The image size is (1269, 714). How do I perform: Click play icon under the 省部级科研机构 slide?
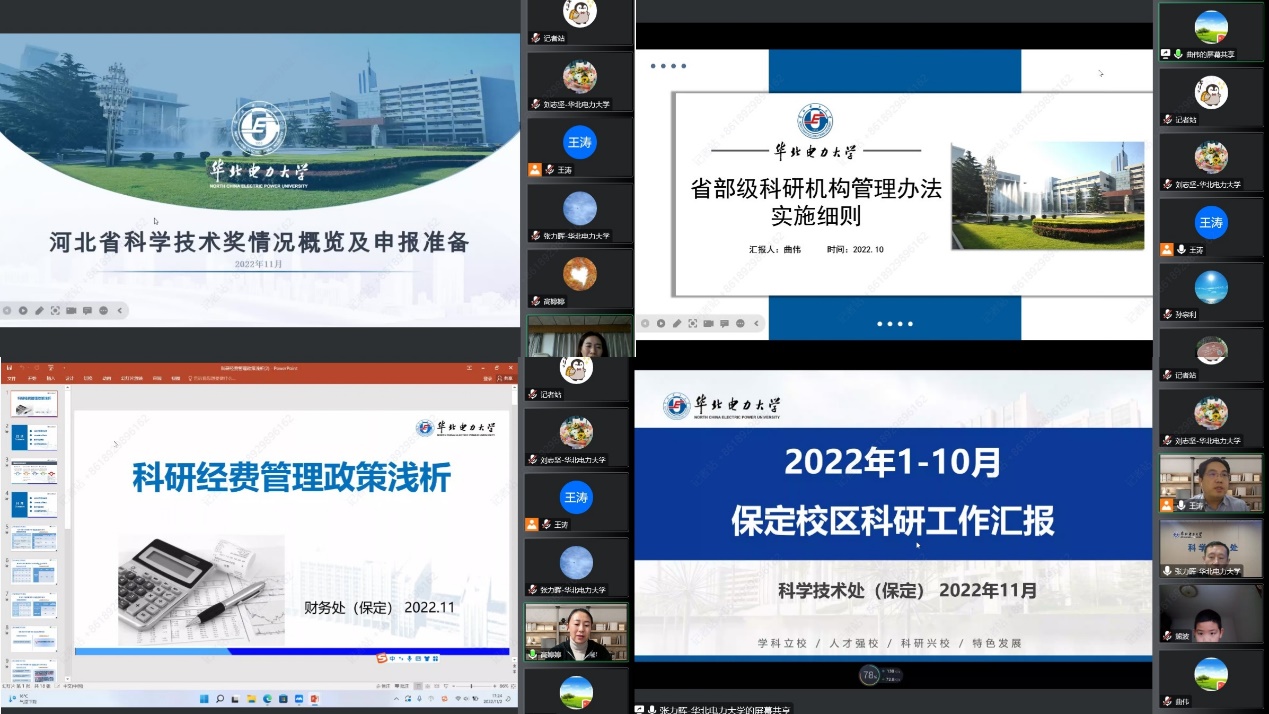point(660,323)
